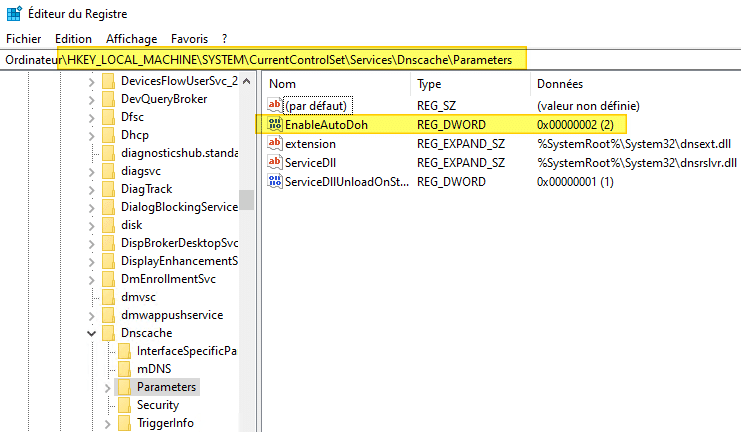Click the EnableAutoDoh DWORD value icon

[x=275, y=124]
